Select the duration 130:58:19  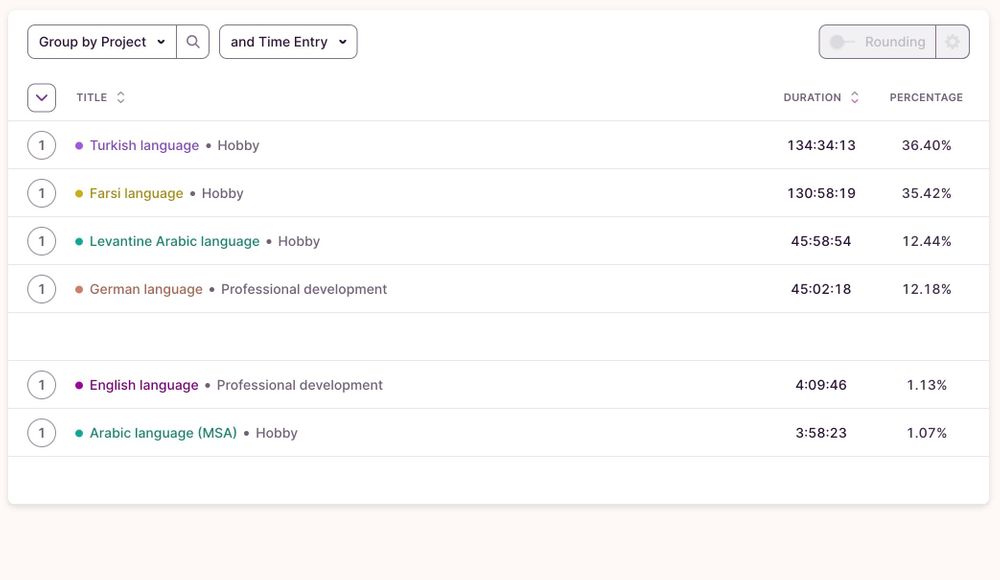821,193
